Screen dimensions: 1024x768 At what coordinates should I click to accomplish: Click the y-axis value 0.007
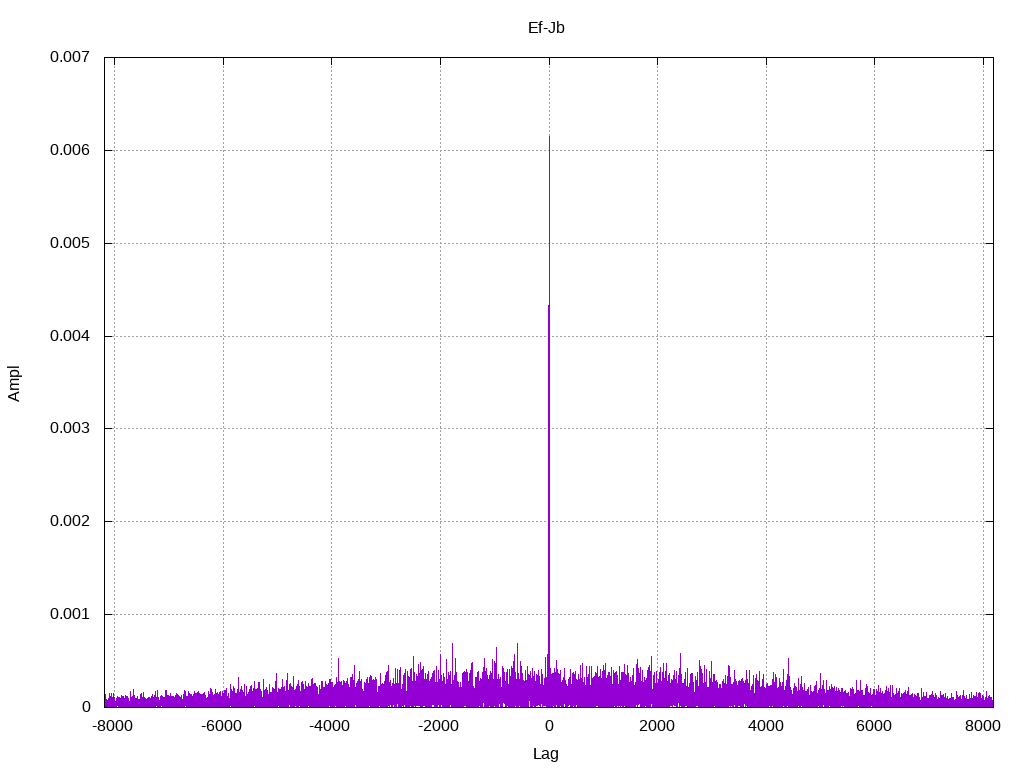pyautogui.click(x=70, y=57)
